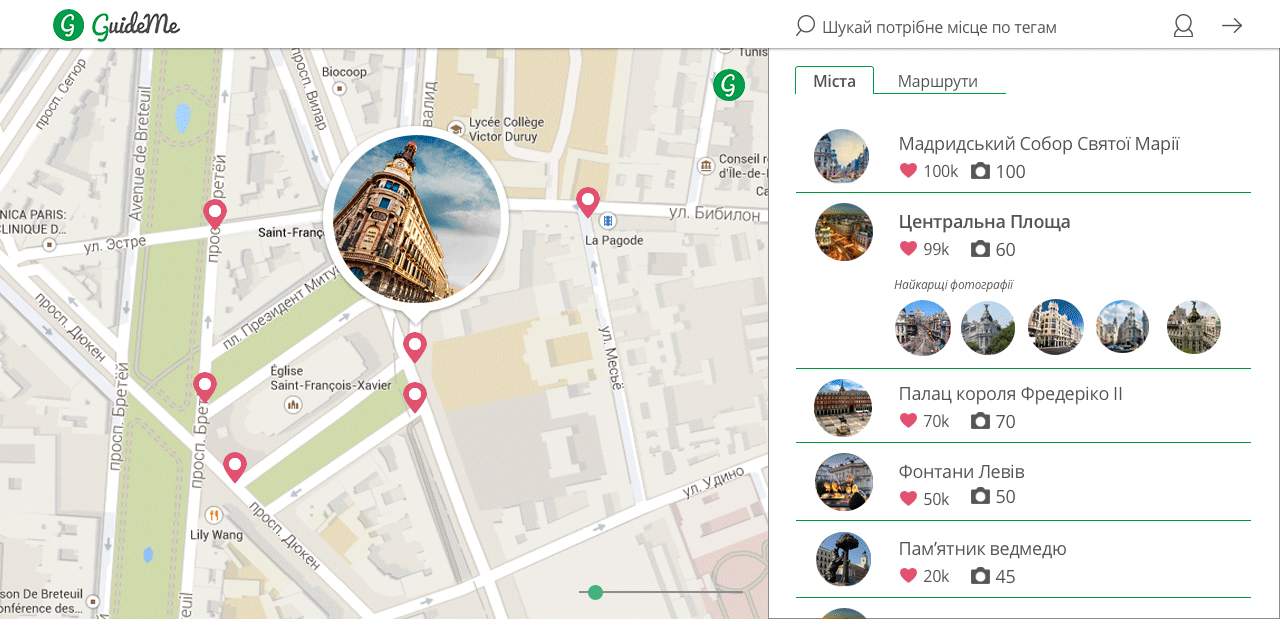Click the 20k likes count
Screen dimensions: 1280x619
tap(936, 576)
